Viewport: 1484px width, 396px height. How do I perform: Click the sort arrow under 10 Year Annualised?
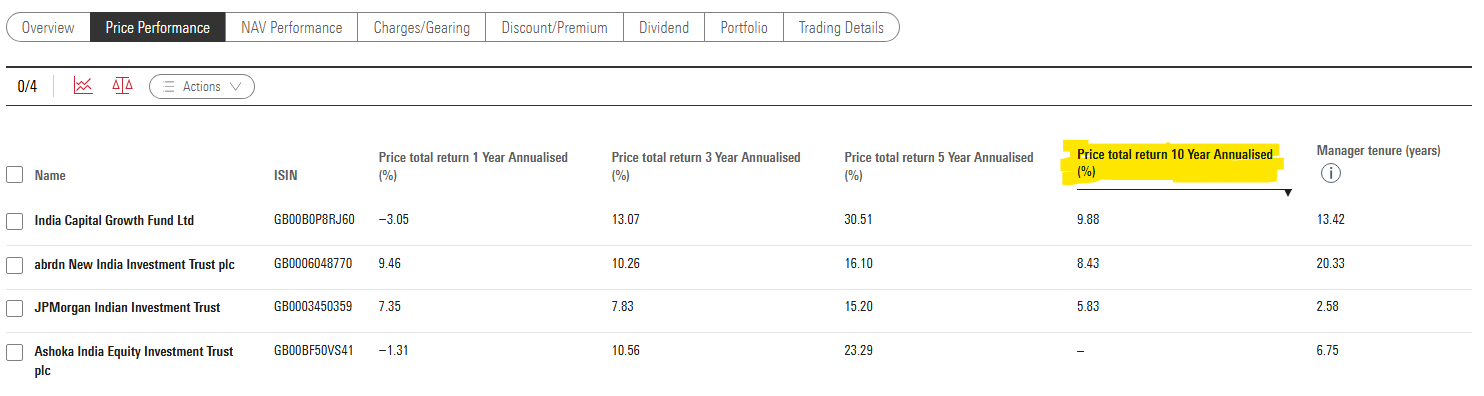coord(1288,193)
